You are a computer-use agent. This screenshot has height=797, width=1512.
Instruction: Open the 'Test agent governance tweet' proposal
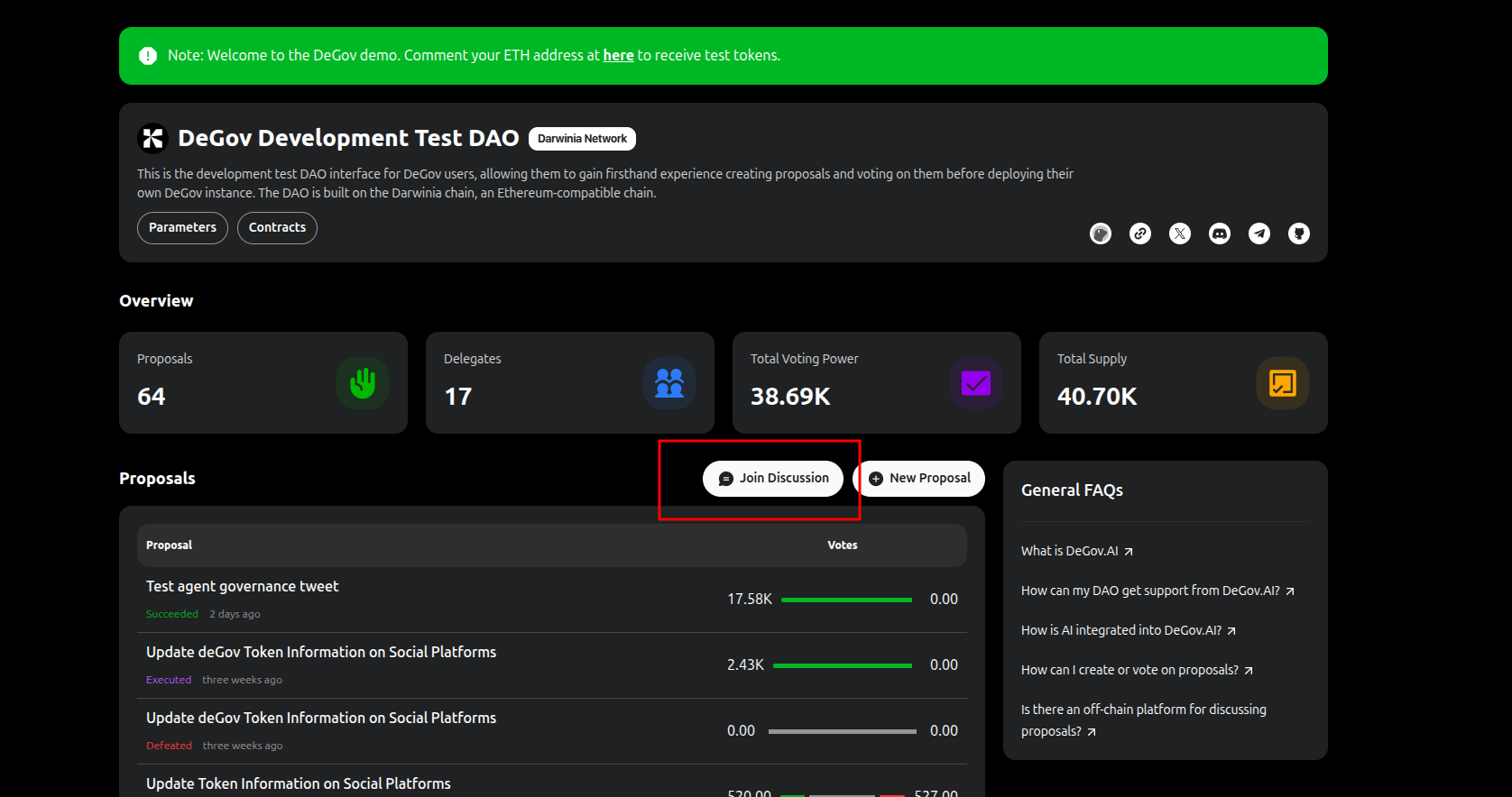[243, 587]
